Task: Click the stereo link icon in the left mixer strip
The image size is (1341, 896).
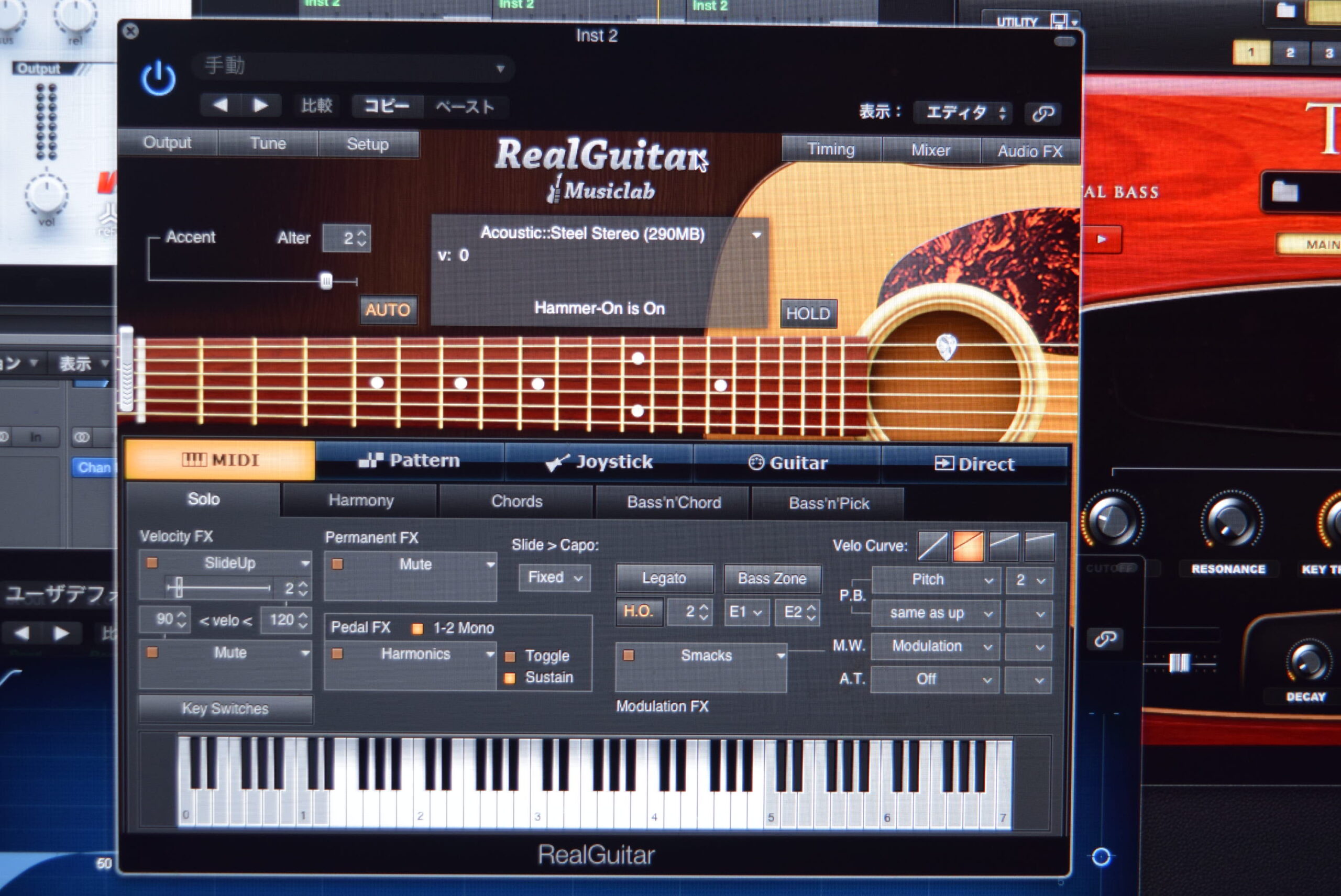Action: point(82,437)
